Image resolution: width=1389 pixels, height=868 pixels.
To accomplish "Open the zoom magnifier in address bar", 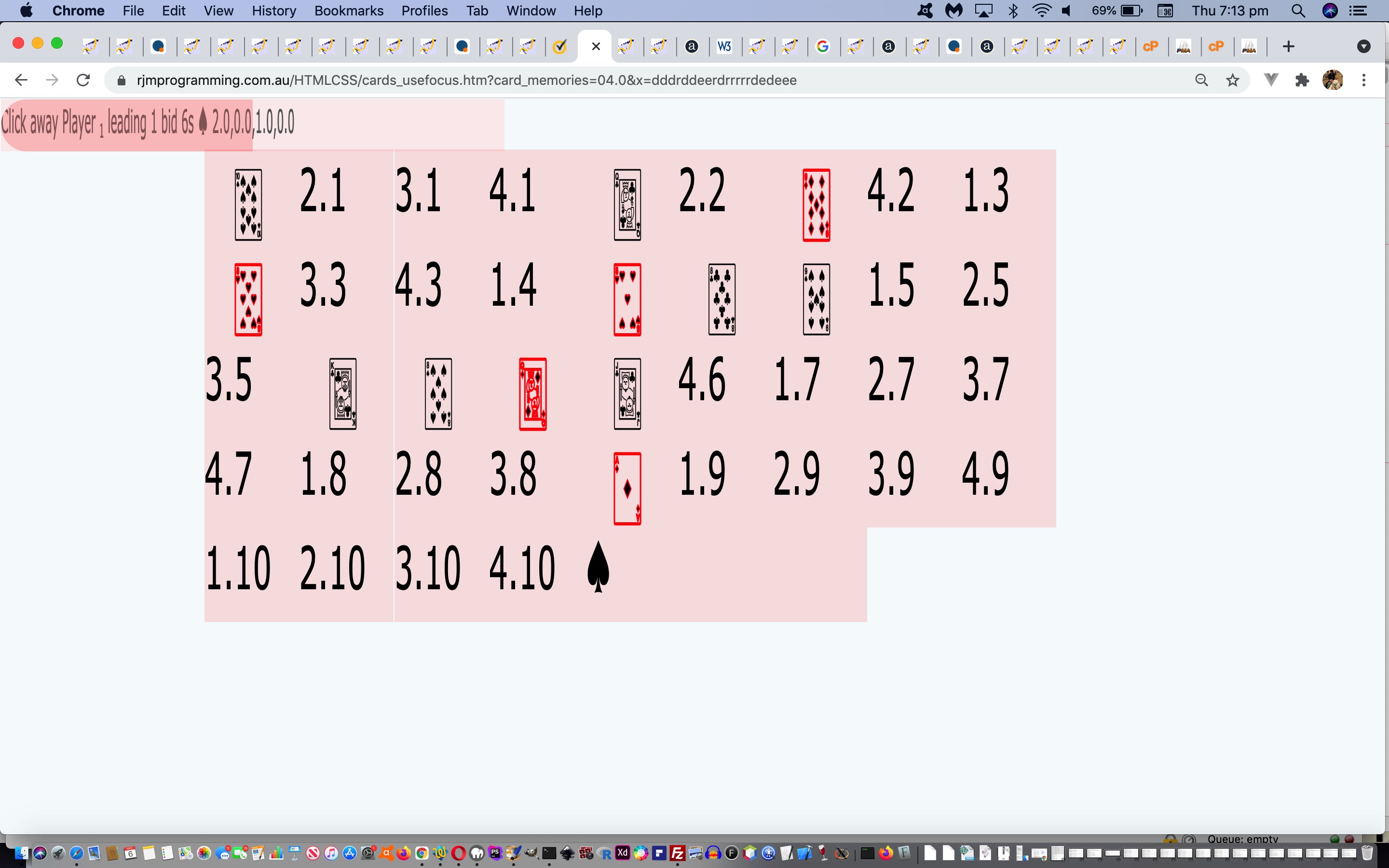I will pyautogui.click(x=1201, y=81).
